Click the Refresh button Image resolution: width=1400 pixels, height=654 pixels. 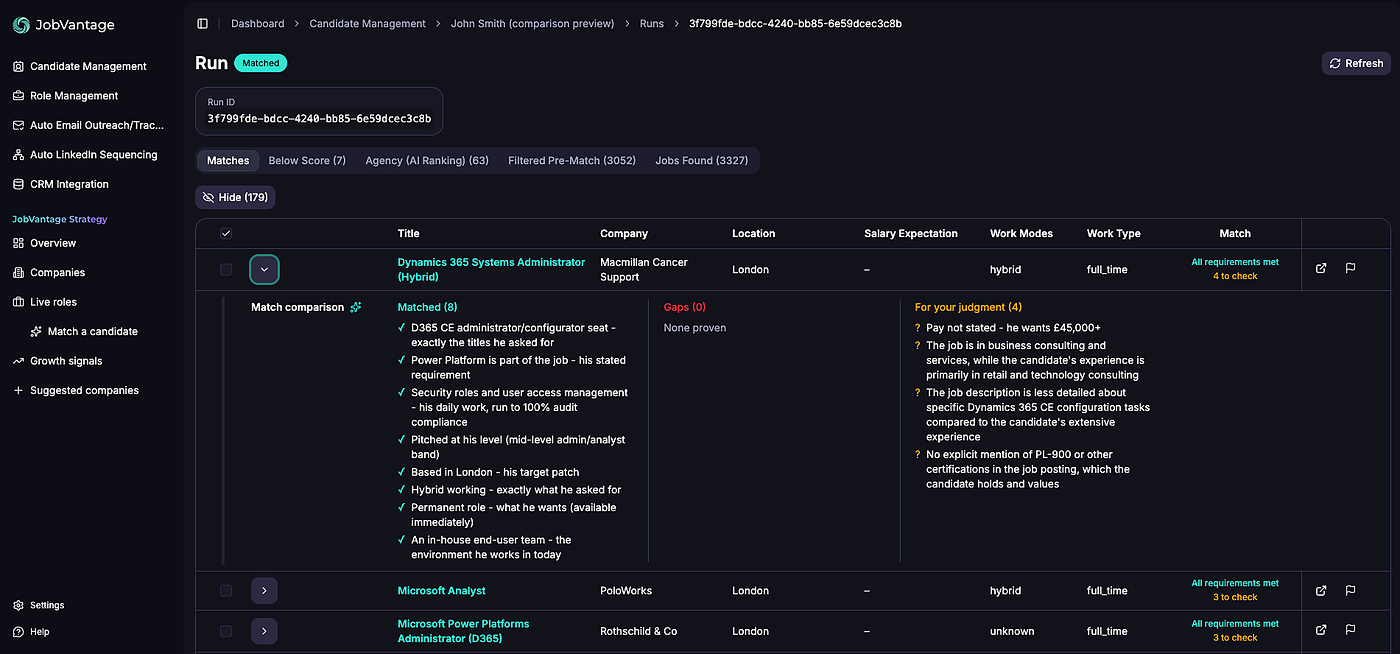(x=1356, y=63)
